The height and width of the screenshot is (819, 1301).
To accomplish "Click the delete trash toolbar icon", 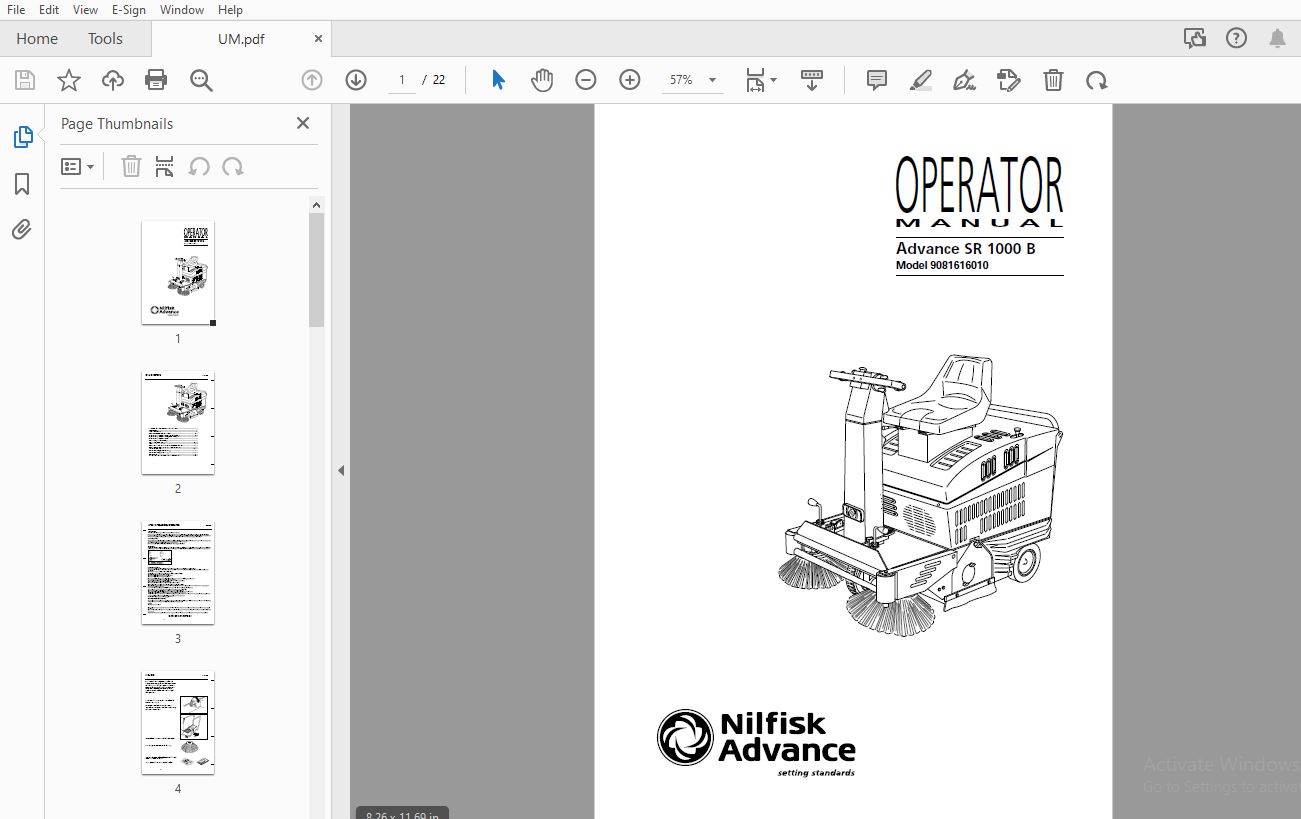I will (1053, 80).
